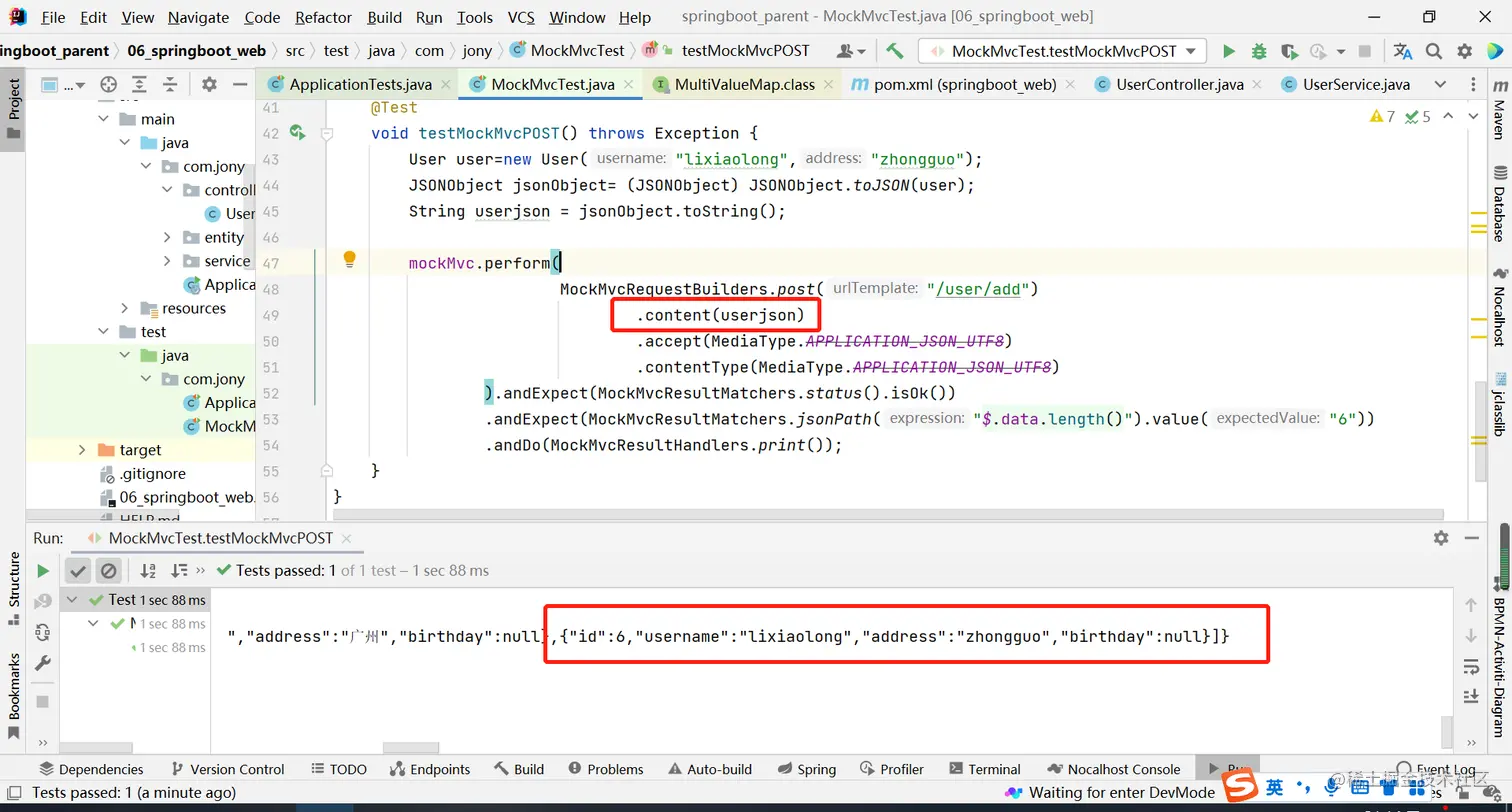Open the Nocalhost Console tool window
This screenshot has height=812, width=1512.
click(x=1113, y=769)
